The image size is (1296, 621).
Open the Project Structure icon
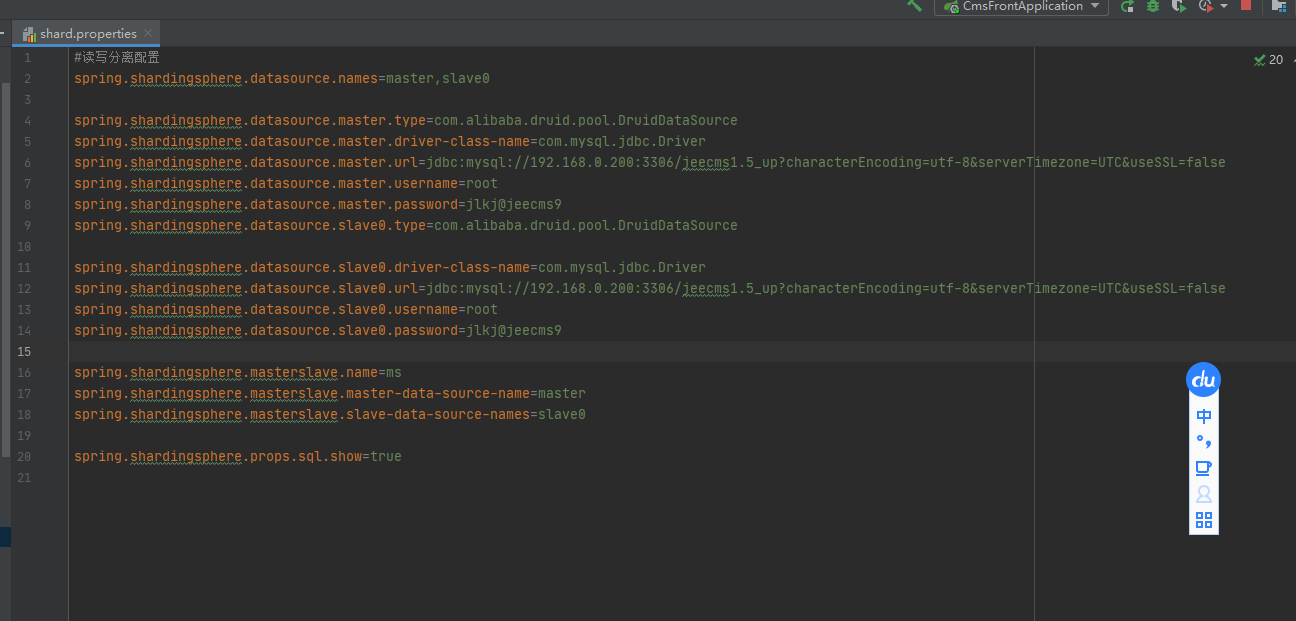(1278, 6)
